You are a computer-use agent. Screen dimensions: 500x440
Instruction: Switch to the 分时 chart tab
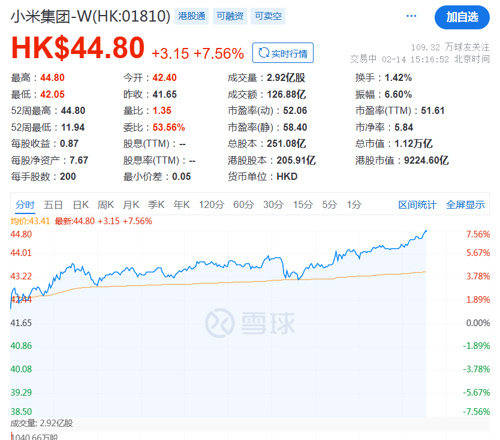pyautogui.click(x=25, y=205)
